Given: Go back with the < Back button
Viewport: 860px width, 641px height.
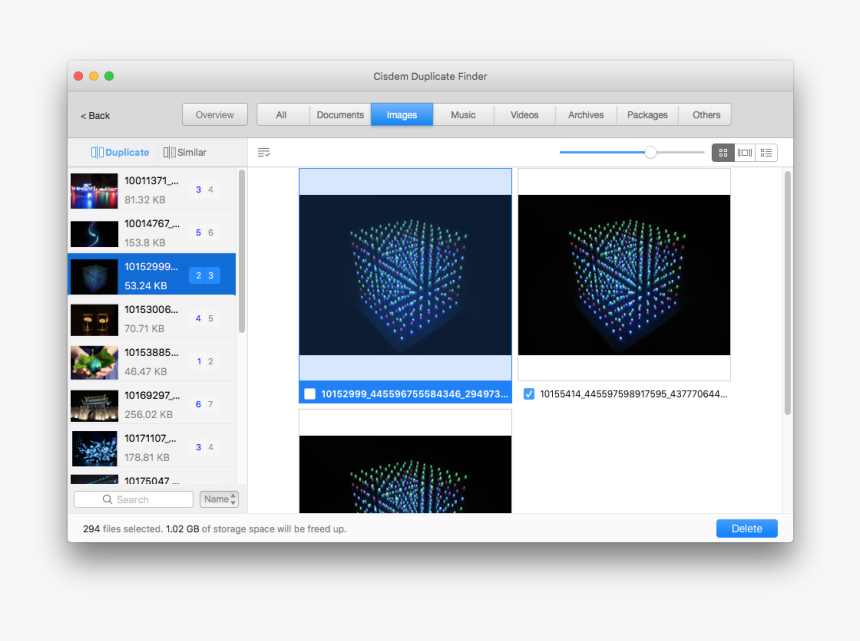Looking at the screenshot, I should pyautogui.click(x=95, y=116).
